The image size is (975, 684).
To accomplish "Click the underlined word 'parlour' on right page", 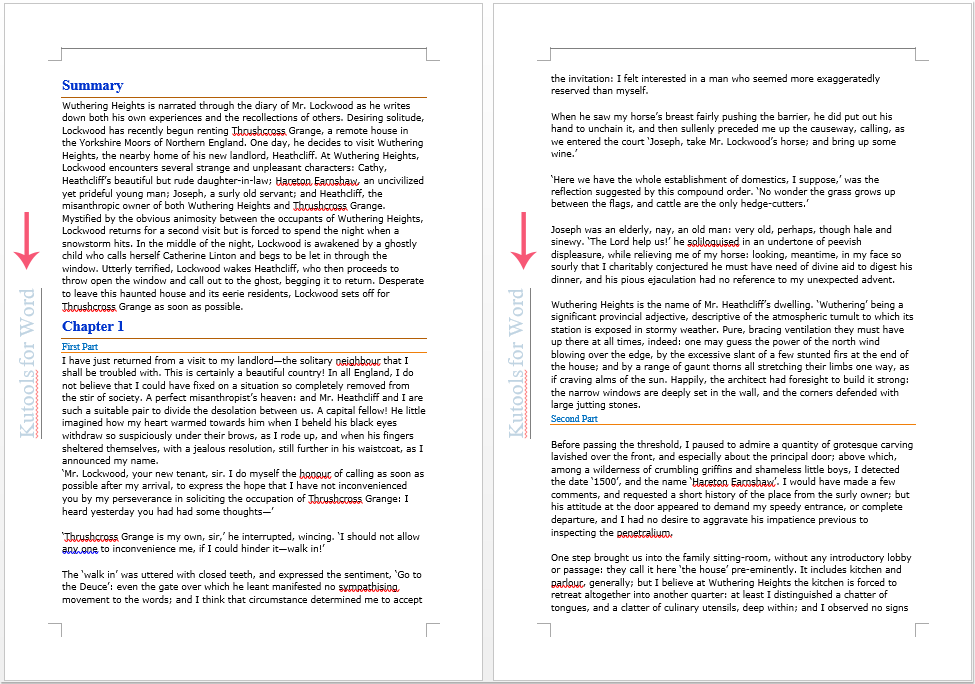I will pyautogui.click(x=567, y=583).
